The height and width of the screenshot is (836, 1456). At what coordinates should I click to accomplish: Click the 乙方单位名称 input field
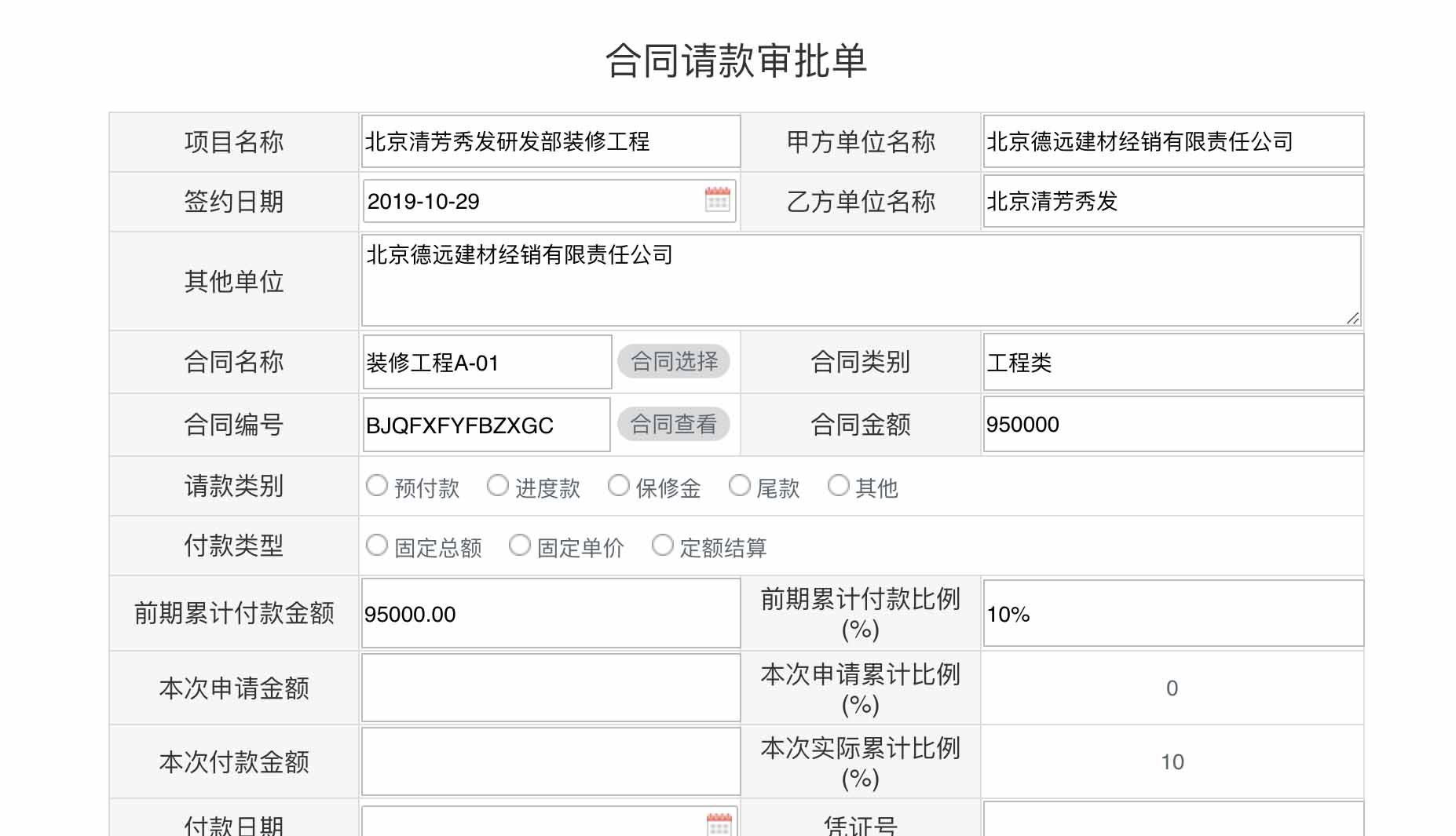[1172, 201]
